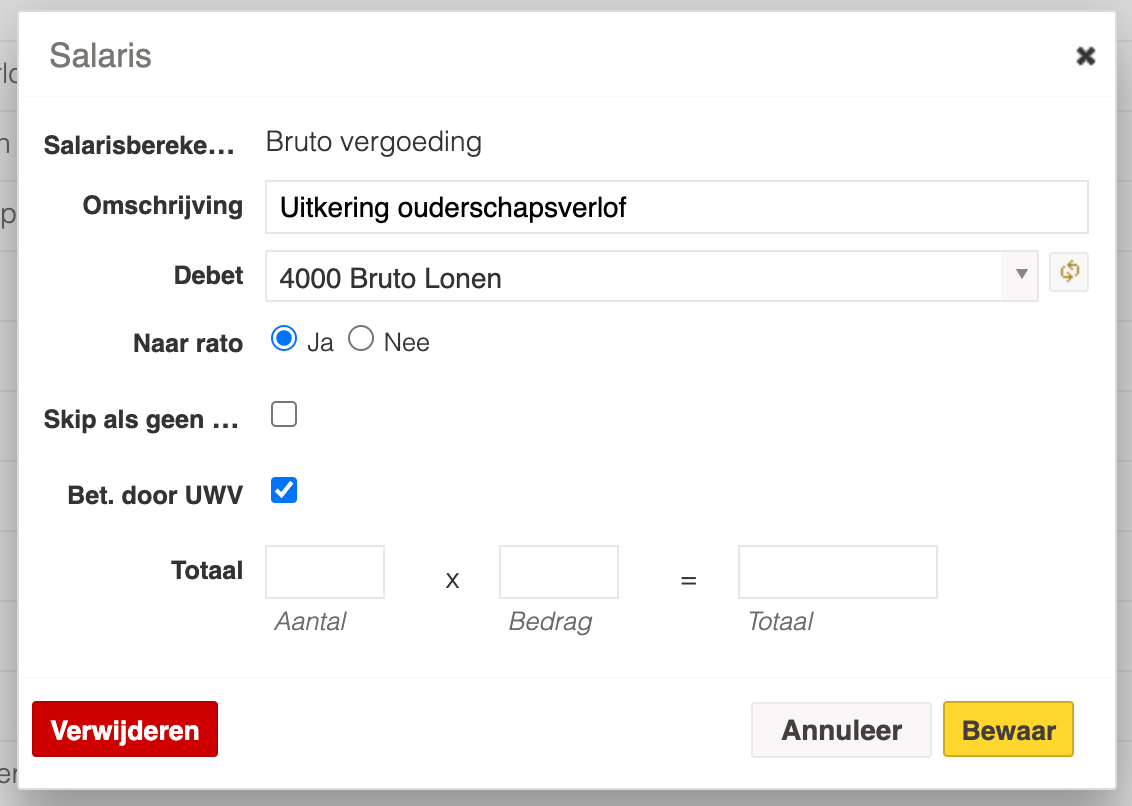Open the Debet dropdown arrow

pos(1020,275)
